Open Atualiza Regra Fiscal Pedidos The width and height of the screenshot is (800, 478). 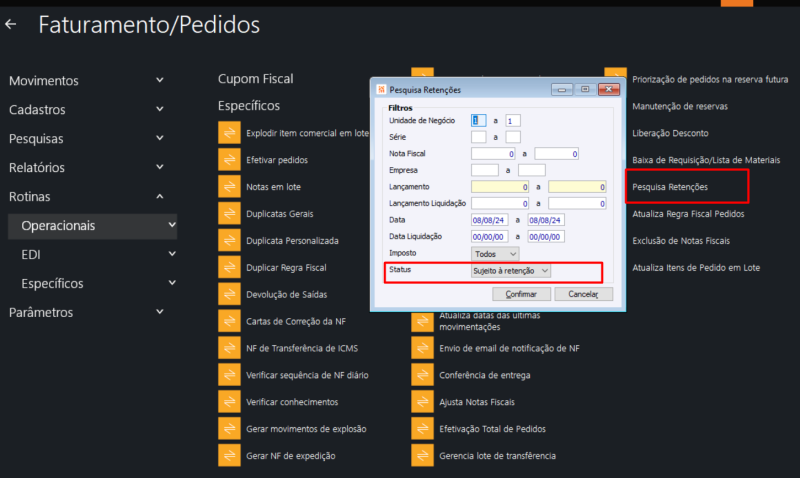(x=688, y=214)
